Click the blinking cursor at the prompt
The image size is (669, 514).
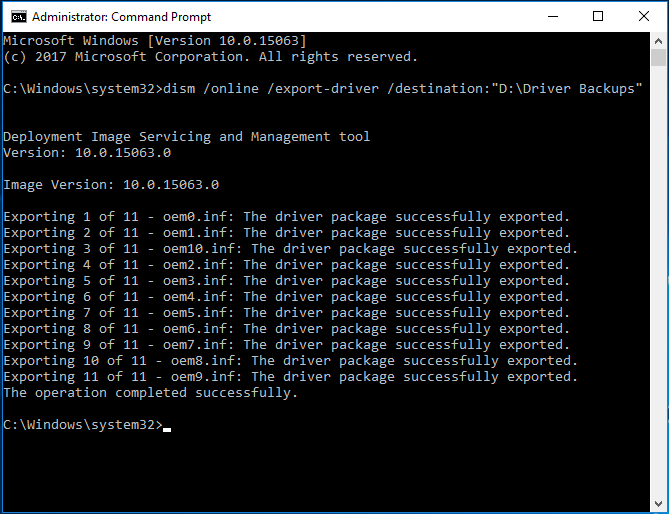[167, 430]
